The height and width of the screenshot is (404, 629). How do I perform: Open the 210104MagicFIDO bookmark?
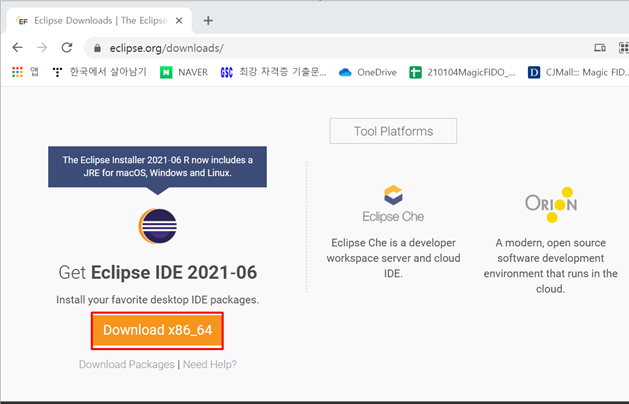pos(462,72)
